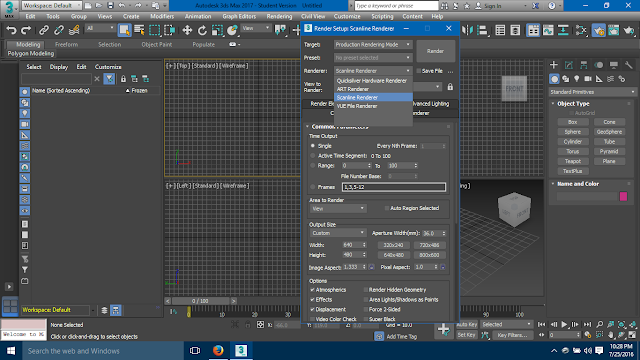Activate the Select and Rotate tool
Image resolution: width=640 pixels, height=360 pixels.
click(x=202, y=30)
